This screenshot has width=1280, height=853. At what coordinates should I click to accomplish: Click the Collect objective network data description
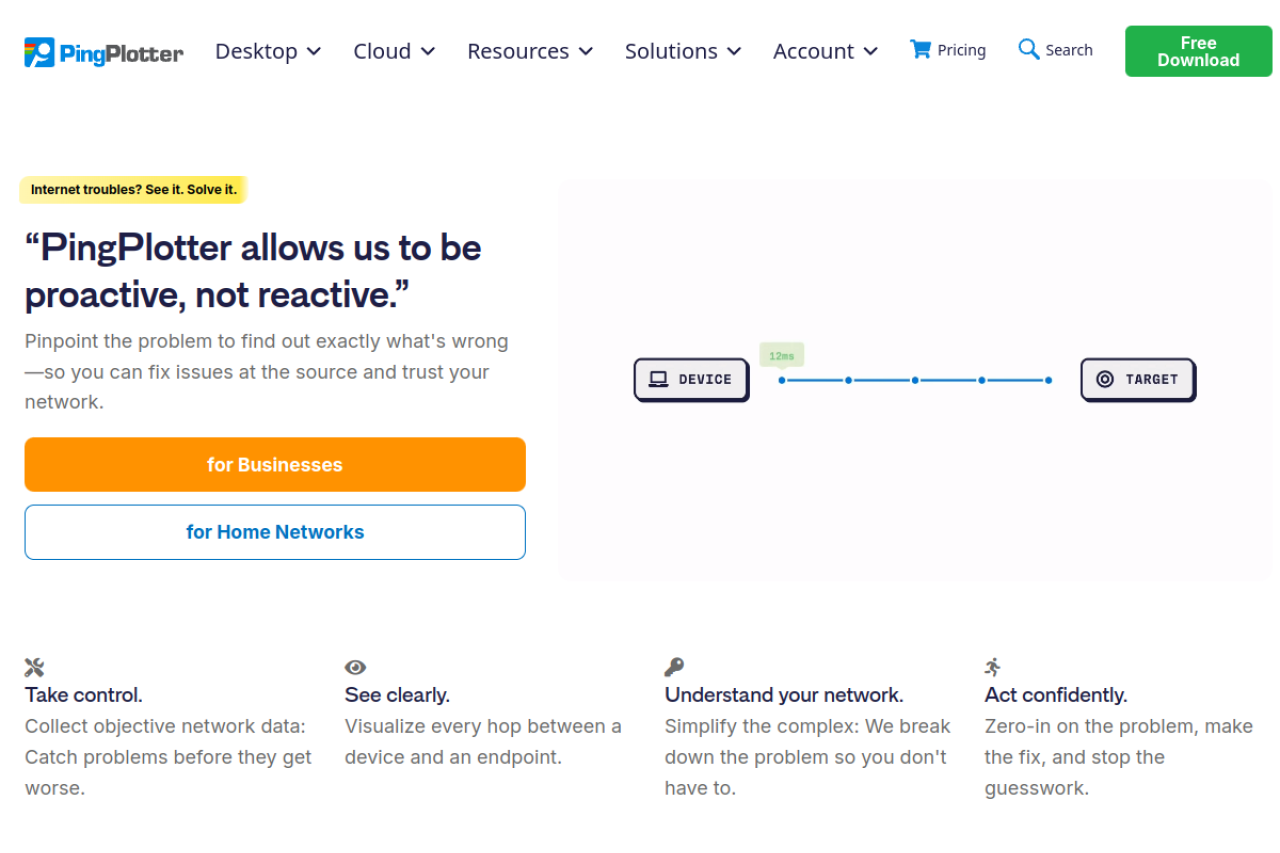tap(169, 757)
